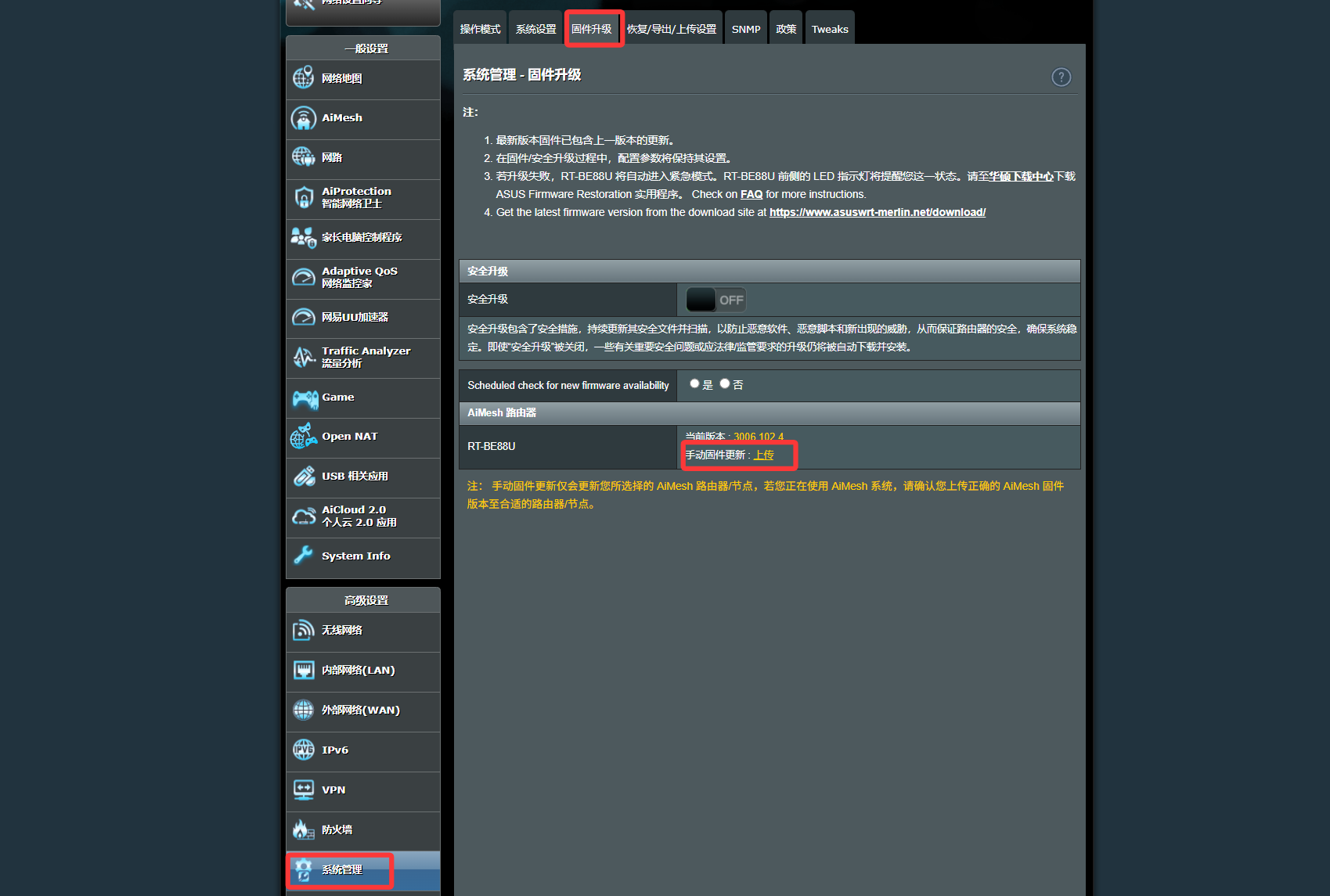Open the 网络 globe icon in sidebar

(x=304, y=157)
